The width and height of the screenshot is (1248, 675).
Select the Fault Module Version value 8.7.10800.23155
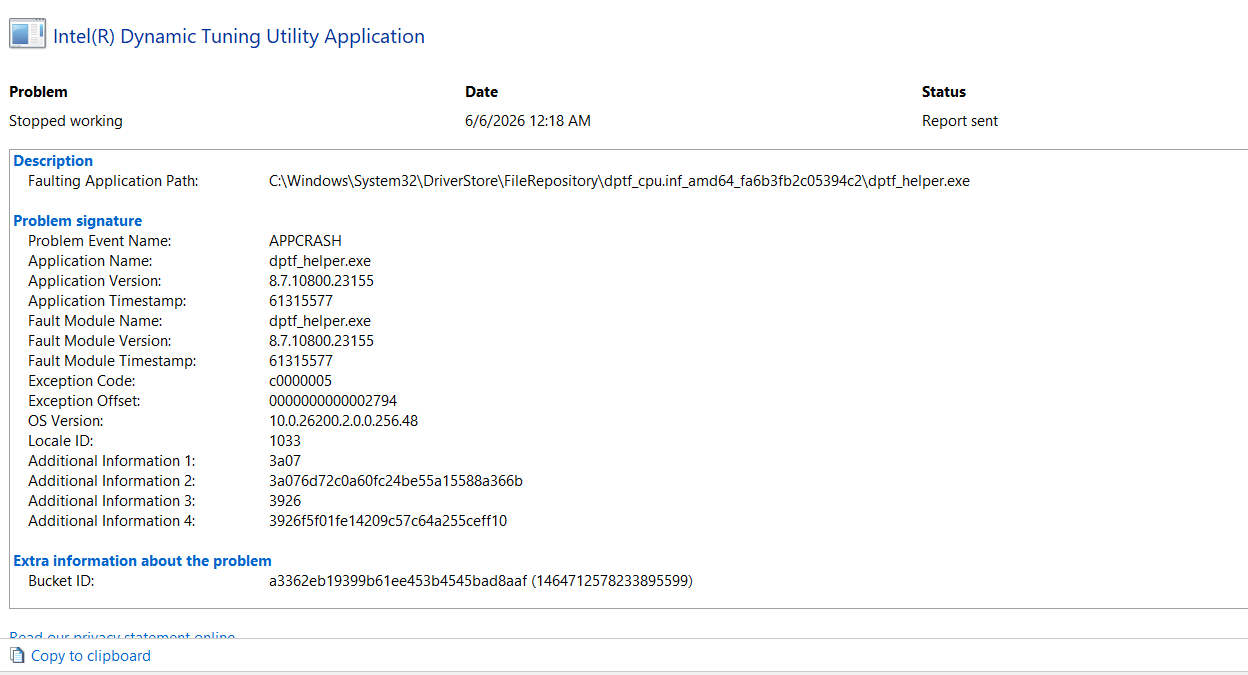click(x=321, y=341)
